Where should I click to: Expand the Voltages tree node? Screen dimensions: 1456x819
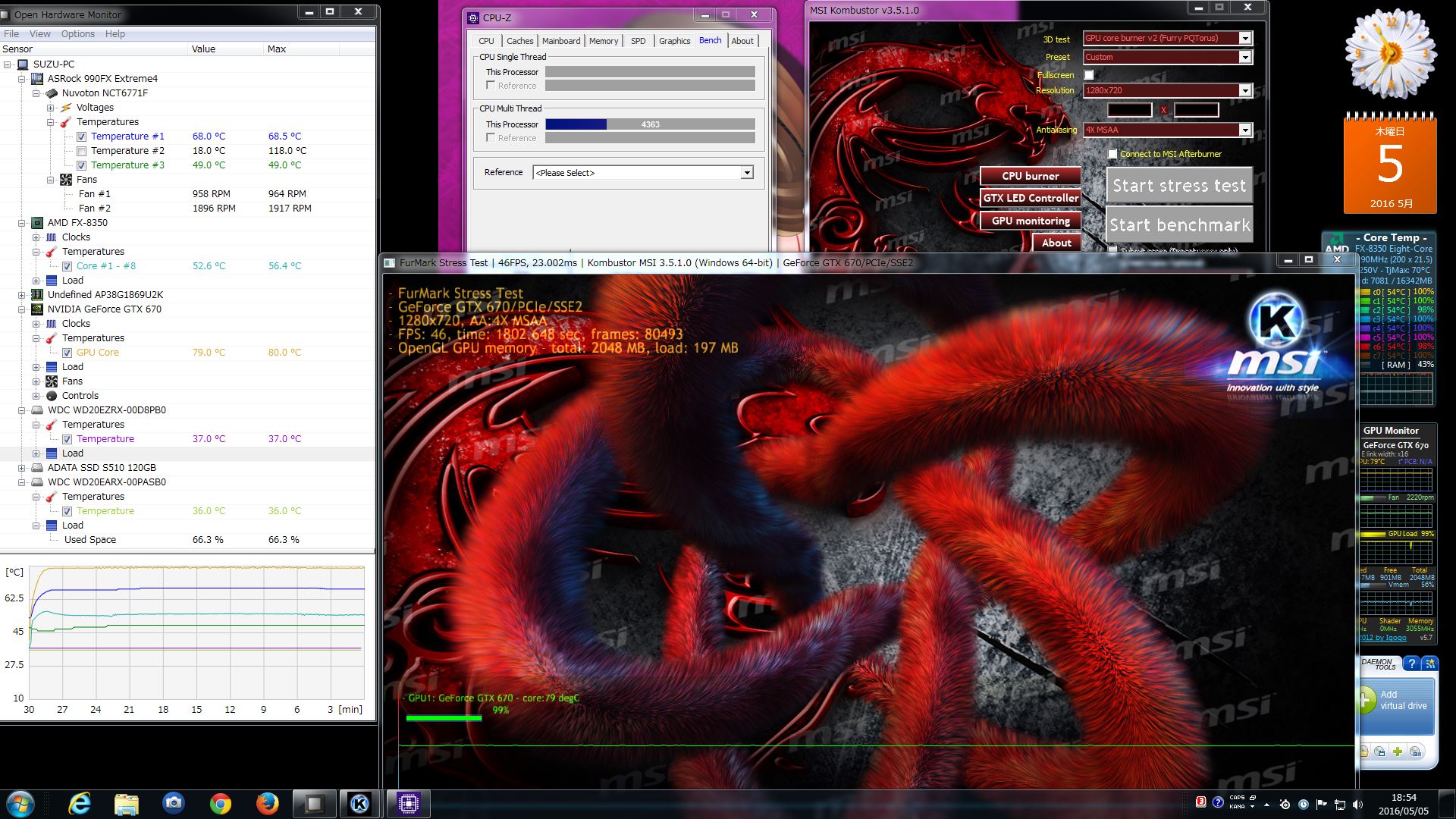51,108
